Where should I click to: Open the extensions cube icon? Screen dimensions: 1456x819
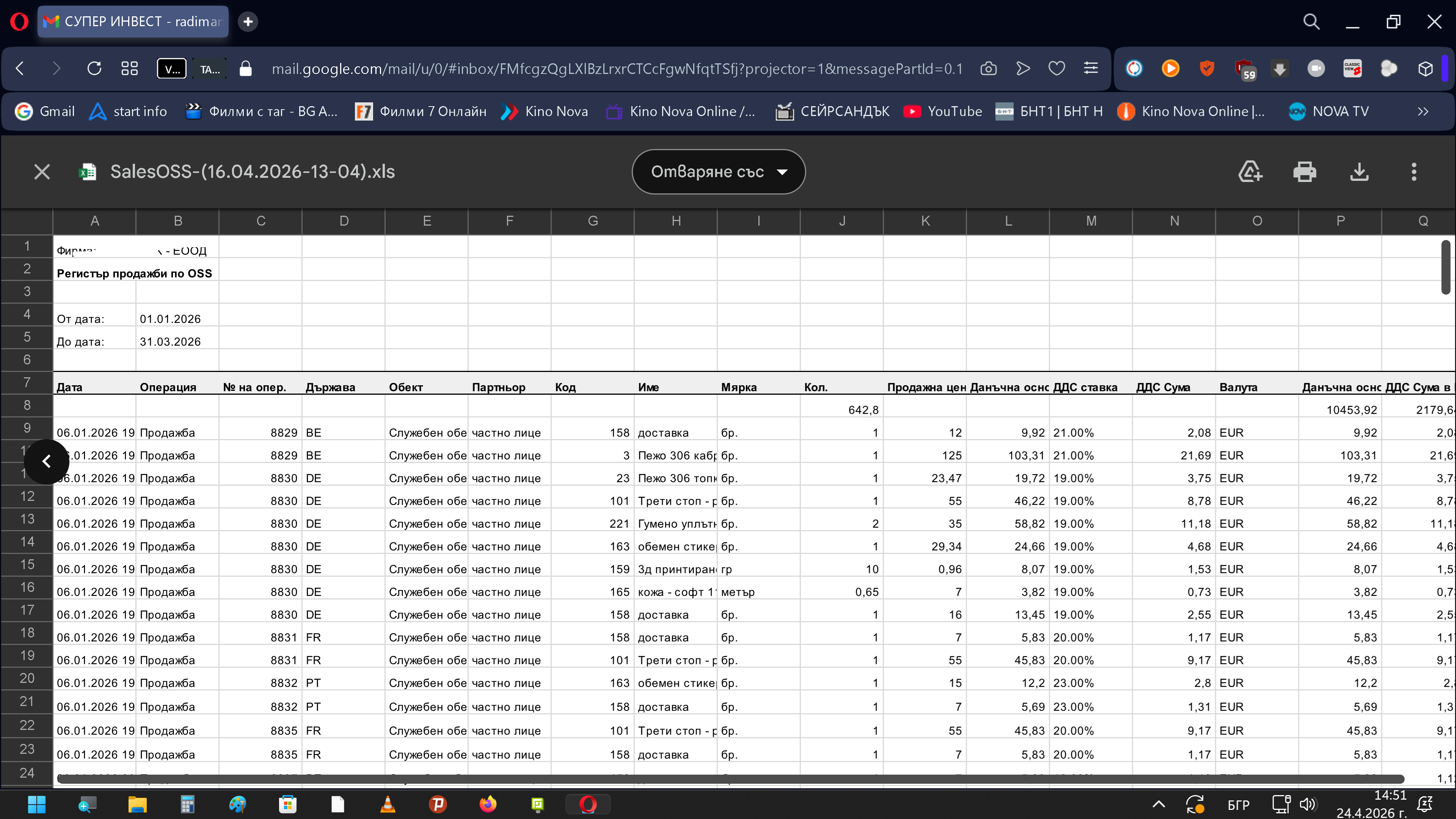point(1425,69)
